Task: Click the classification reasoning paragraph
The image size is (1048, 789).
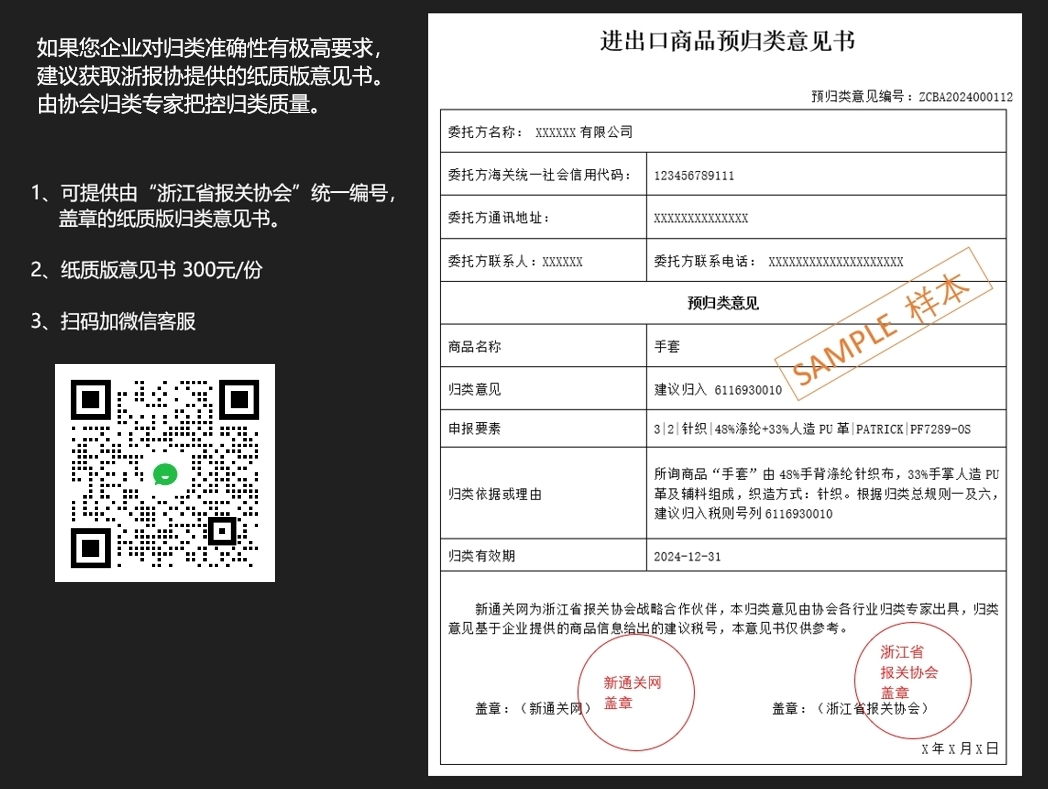Action: tap(826, 493)
